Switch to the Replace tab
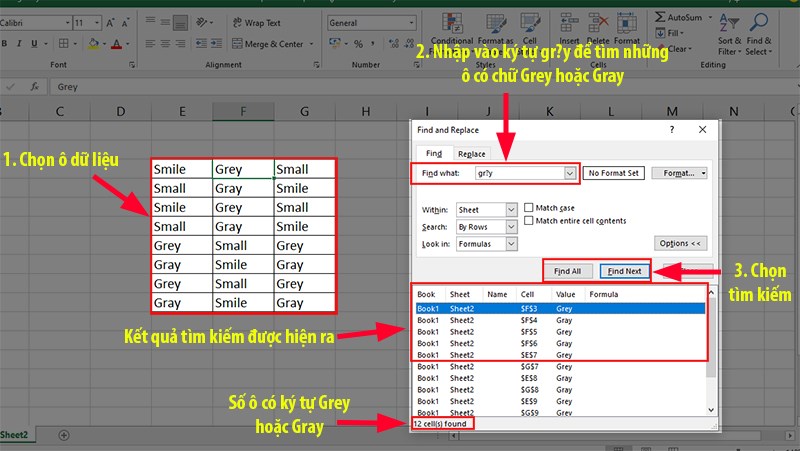Viewport: 800px width, 451px height. click(471, 154)
